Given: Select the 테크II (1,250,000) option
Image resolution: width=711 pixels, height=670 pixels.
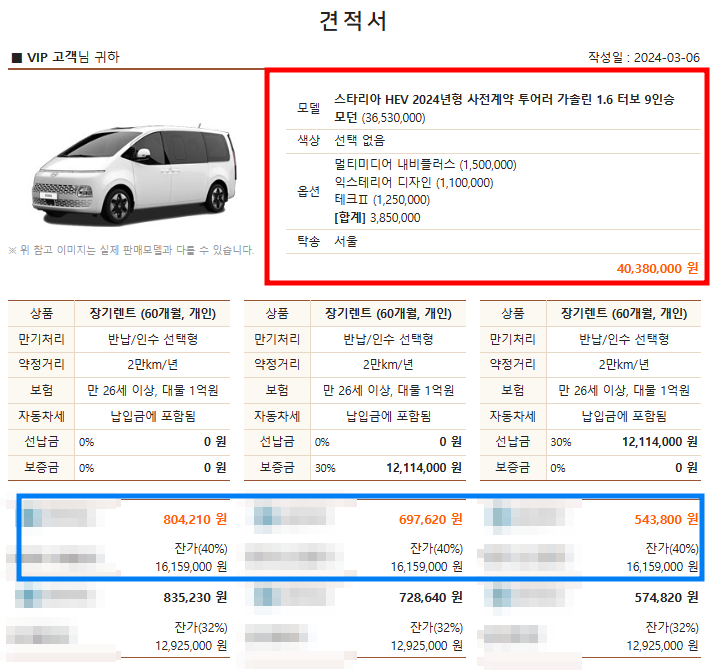Looking at the screenshot, I should pos(382,200).
